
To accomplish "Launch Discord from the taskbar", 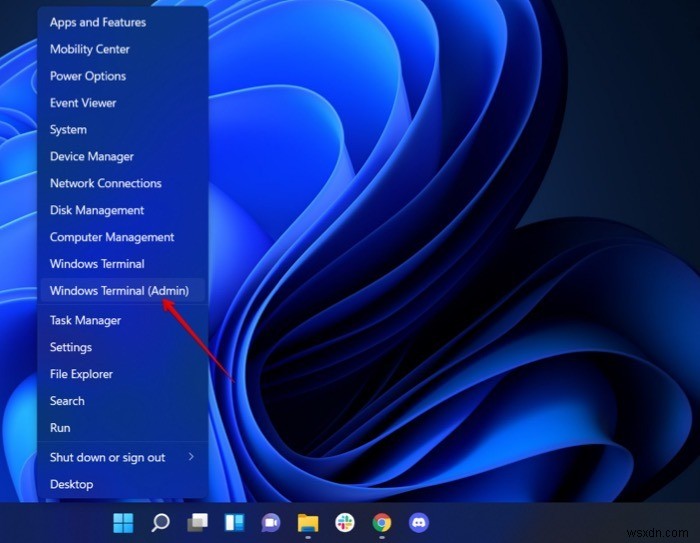I will pos(419,522).
